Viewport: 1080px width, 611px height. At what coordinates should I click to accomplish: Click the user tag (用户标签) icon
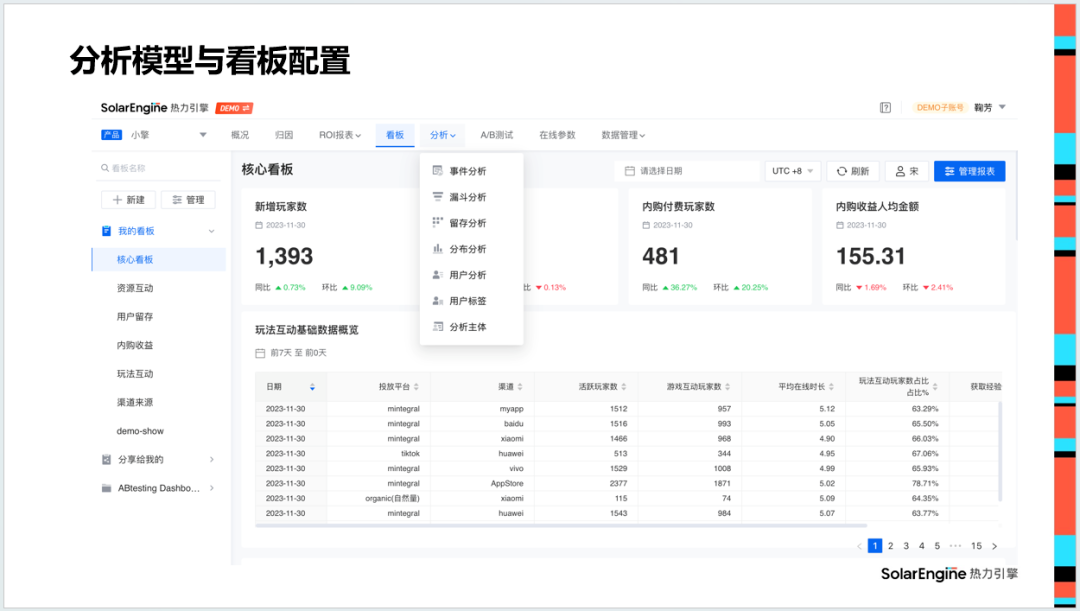(437, 300)
